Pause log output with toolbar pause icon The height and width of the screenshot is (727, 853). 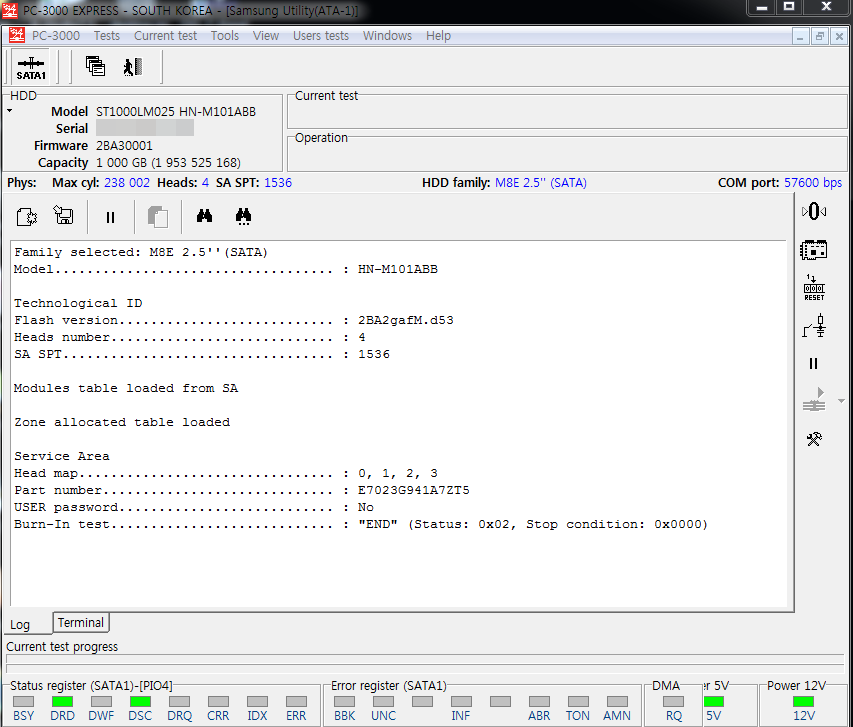[110, 218]
